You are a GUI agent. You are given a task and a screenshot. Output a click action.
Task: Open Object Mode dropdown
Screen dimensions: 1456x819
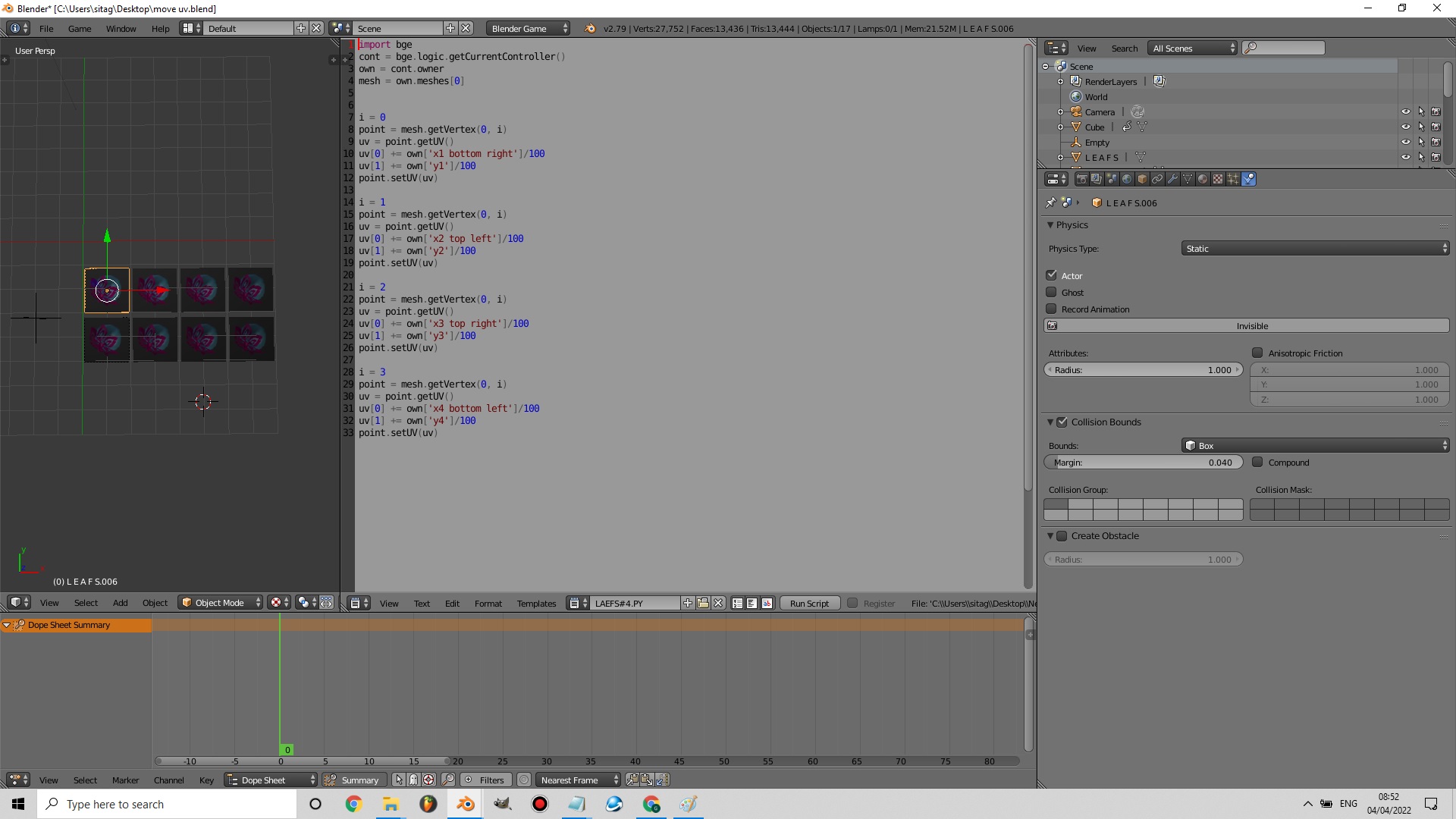click(221, 602)
